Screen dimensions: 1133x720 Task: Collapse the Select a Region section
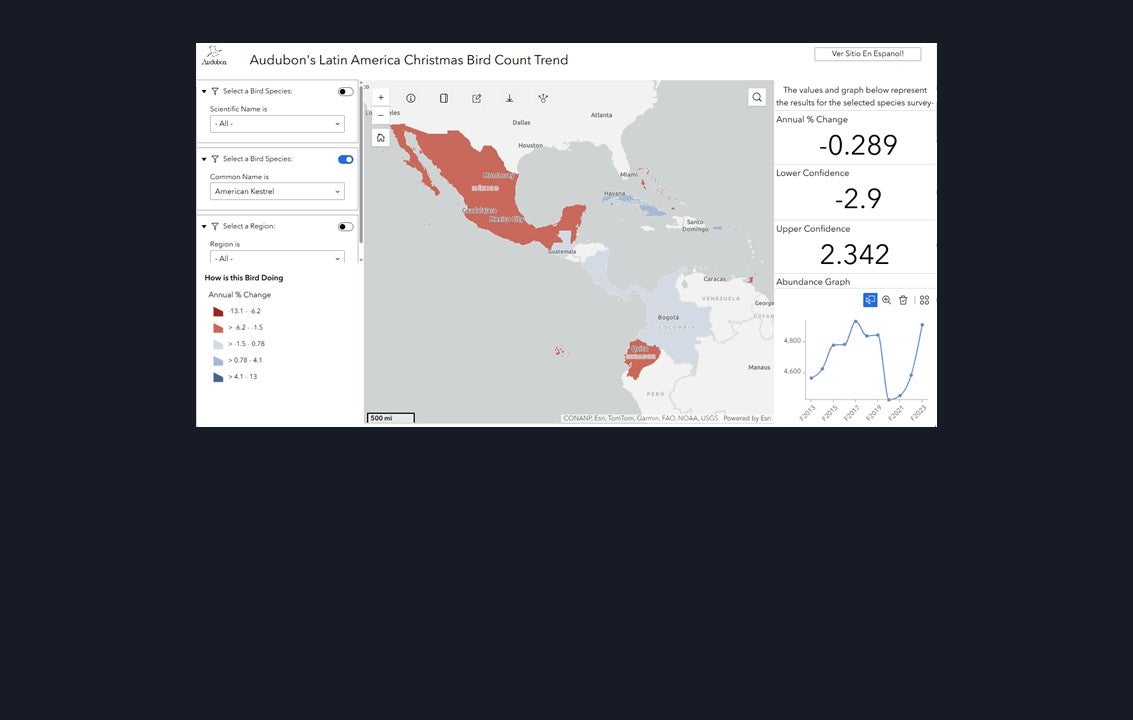click(204, 226)
